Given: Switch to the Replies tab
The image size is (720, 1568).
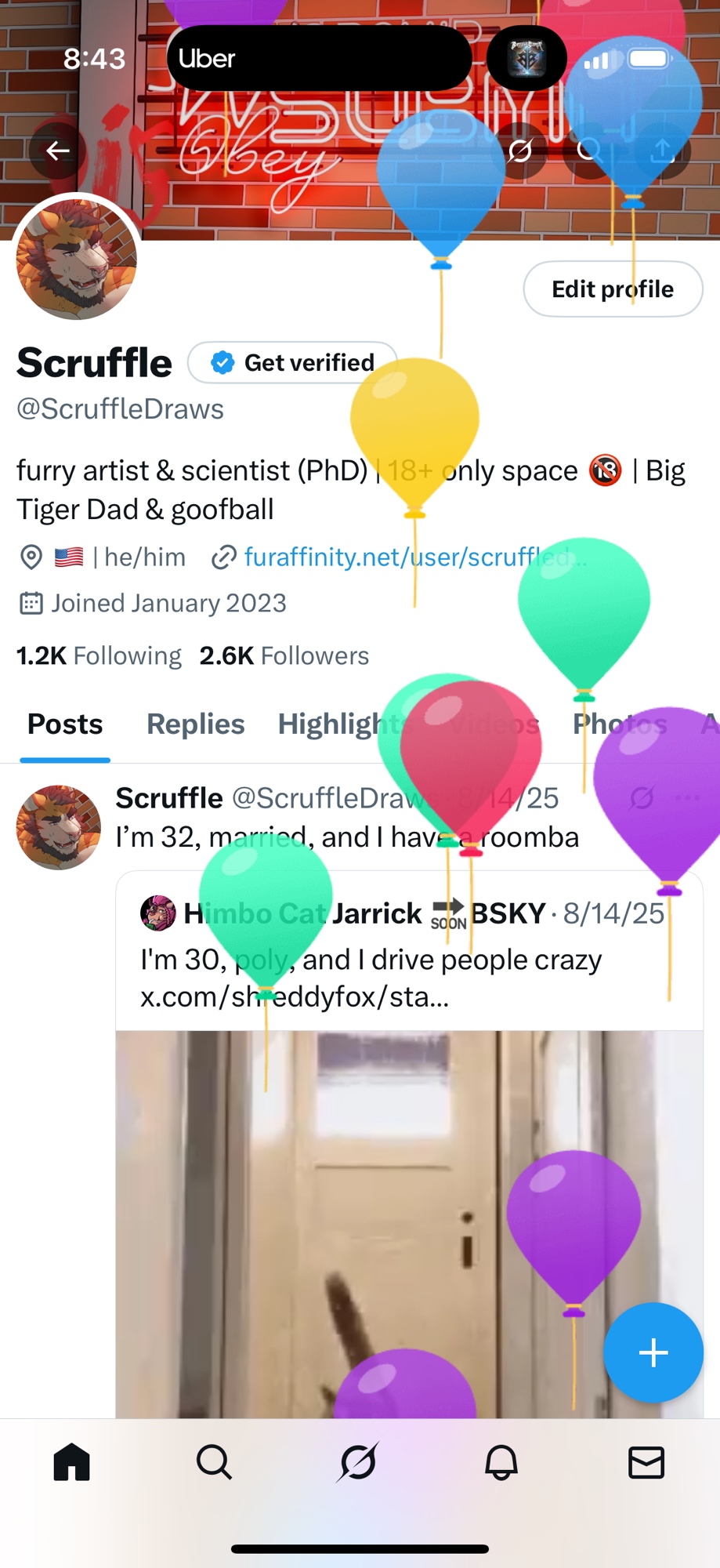Looking at the screenshot, I should tap(196, 724).
